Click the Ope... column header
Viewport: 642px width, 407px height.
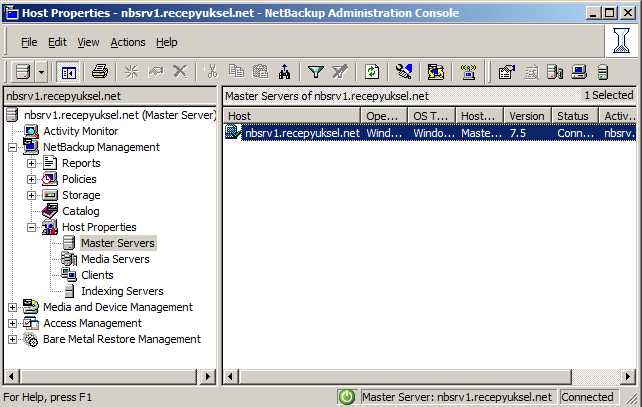(384, 116)
